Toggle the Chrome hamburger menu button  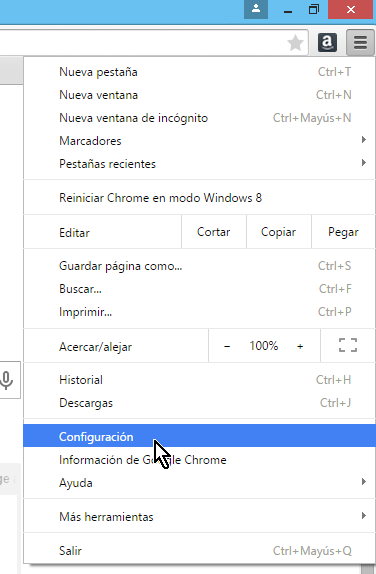pos(360,43)
